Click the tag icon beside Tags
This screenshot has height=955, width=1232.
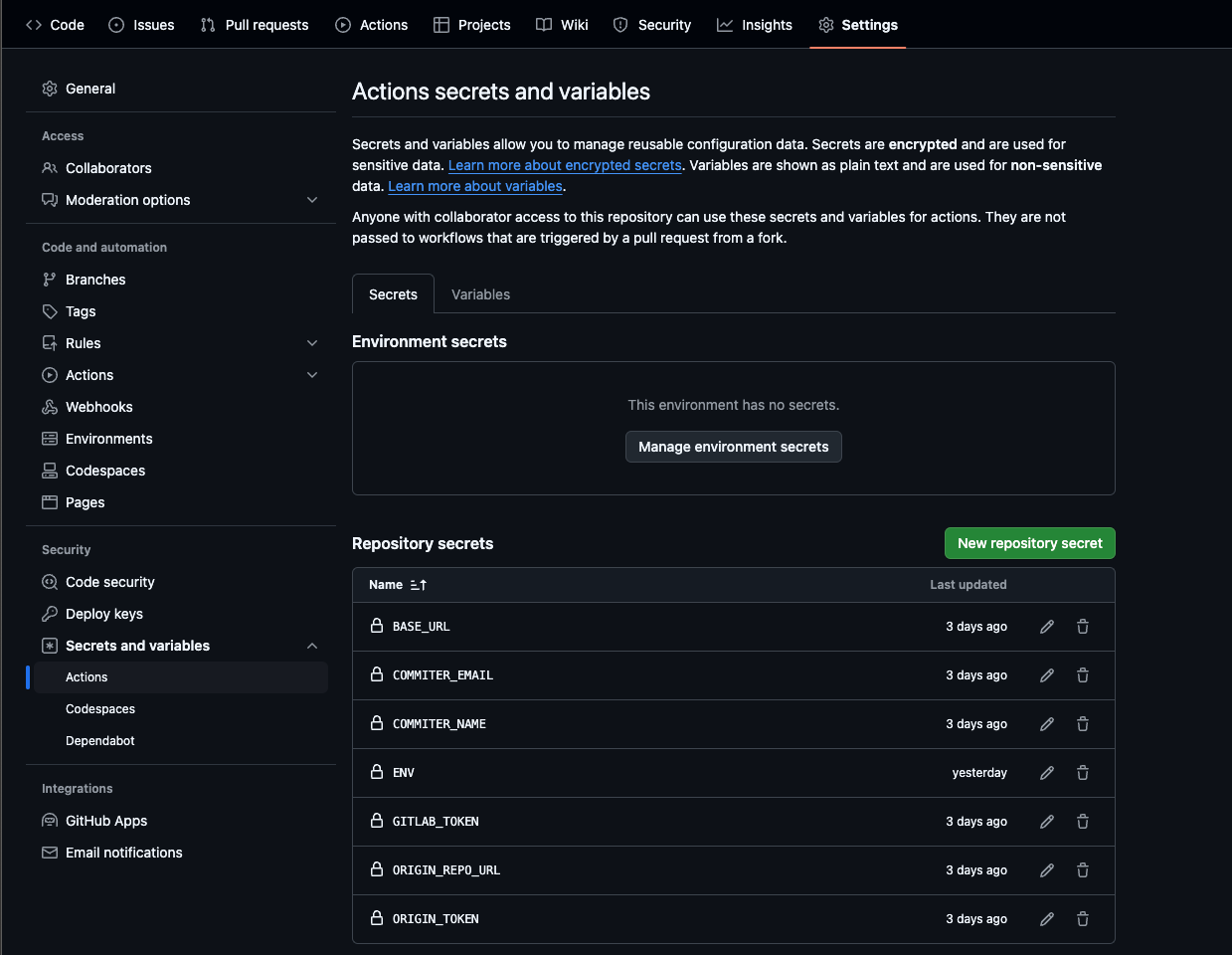point(50,311)
